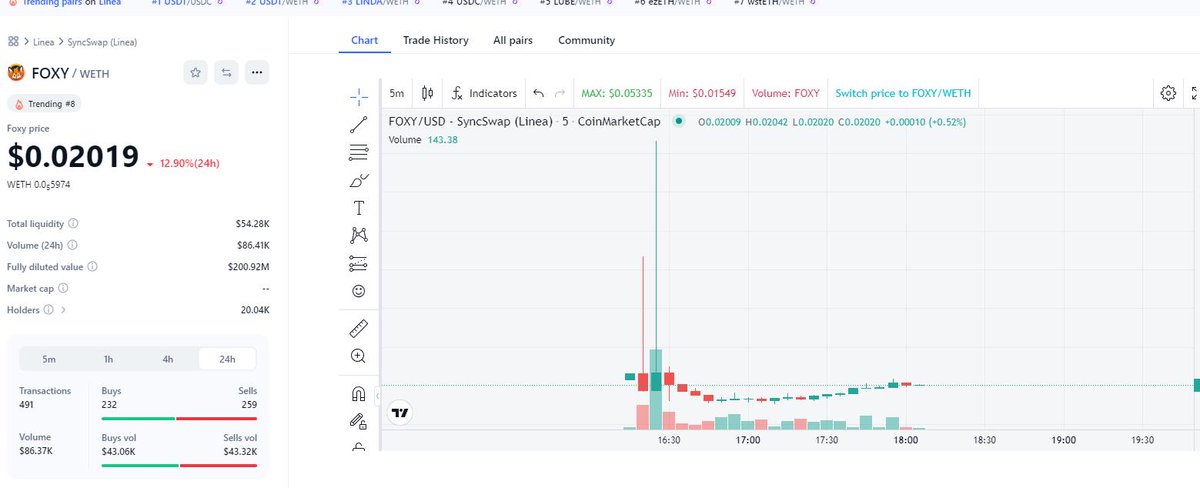Click the 20.04K holders value
The image size is (1200, 488).
[255, 310]
